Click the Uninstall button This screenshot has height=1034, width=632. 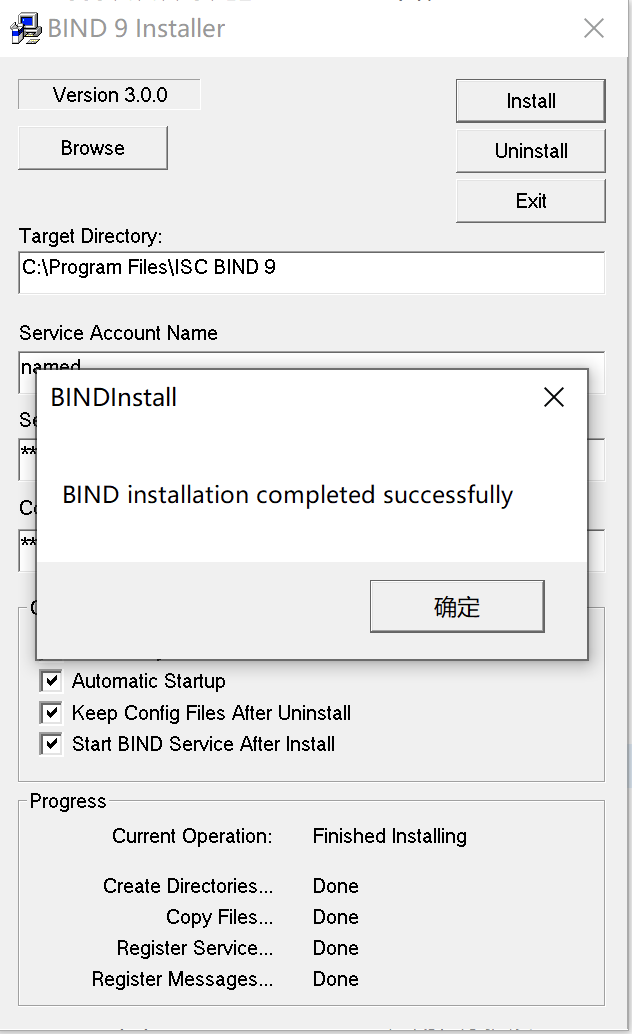(x=530, y=151)
